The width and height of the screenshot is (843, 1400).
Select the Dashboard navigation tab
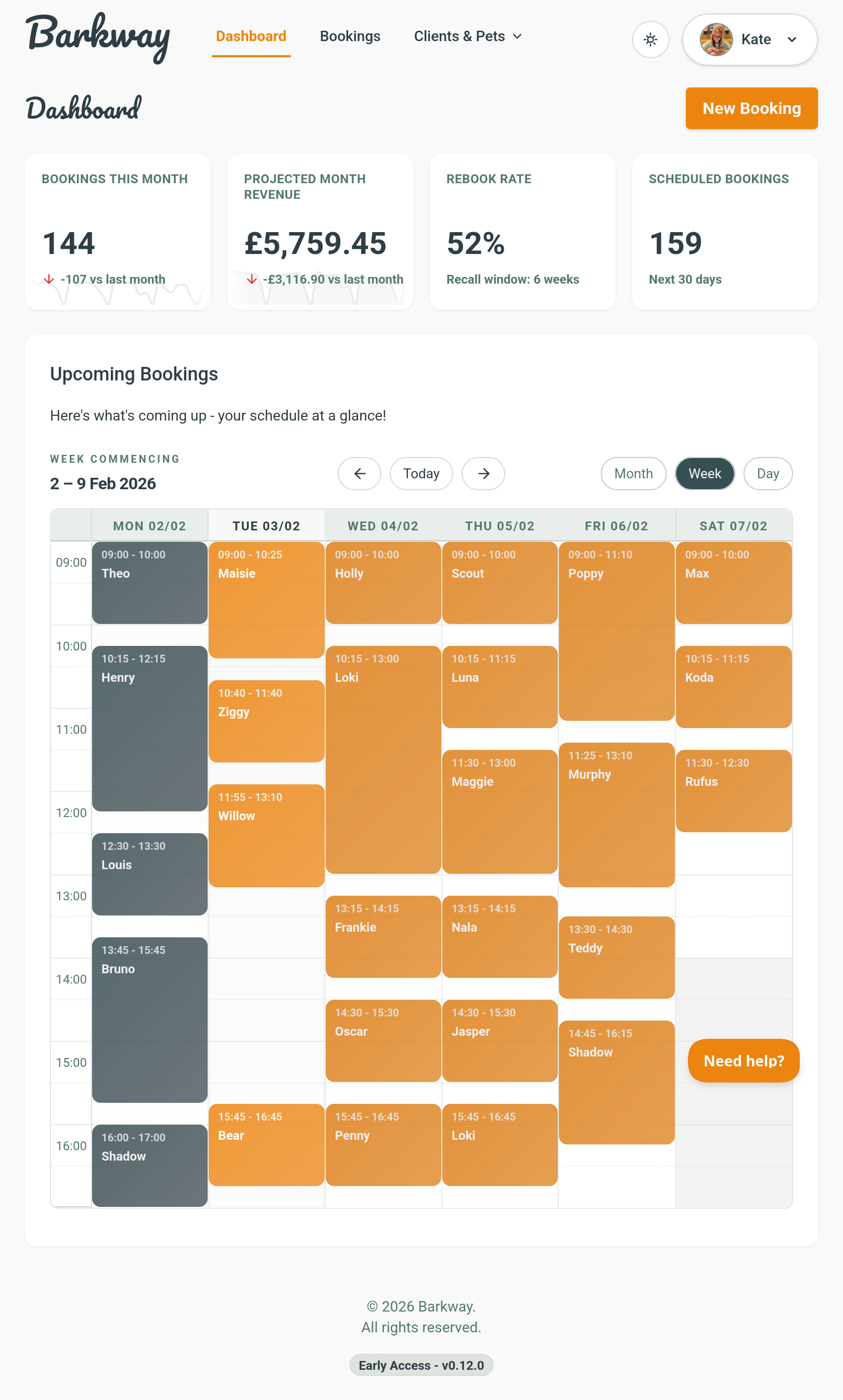[x=250, y=36]
